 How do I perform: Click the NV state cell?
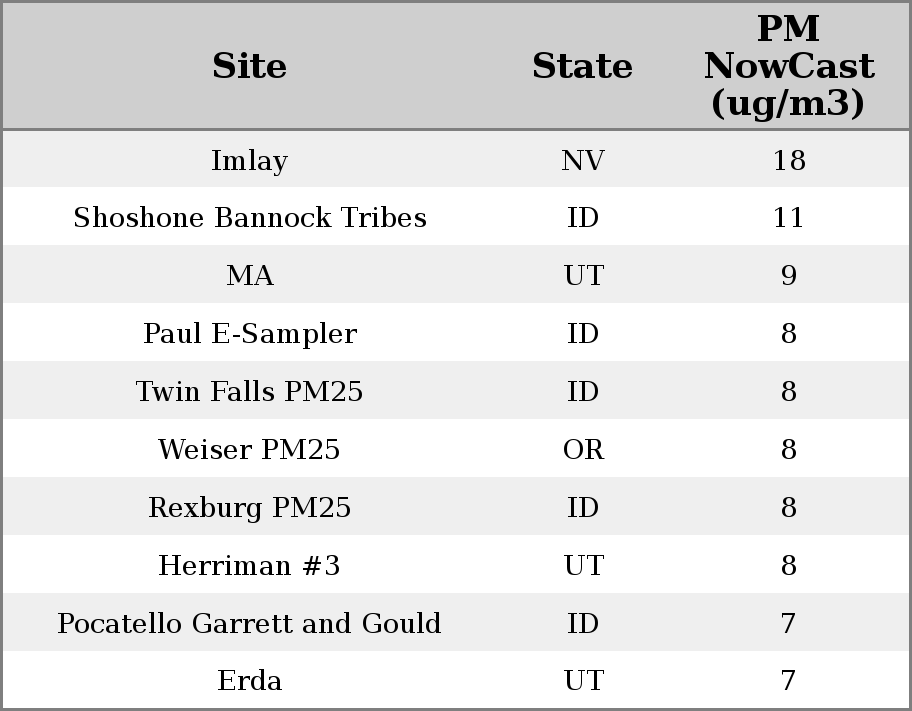pyautogui.click(x=582, y=160)
